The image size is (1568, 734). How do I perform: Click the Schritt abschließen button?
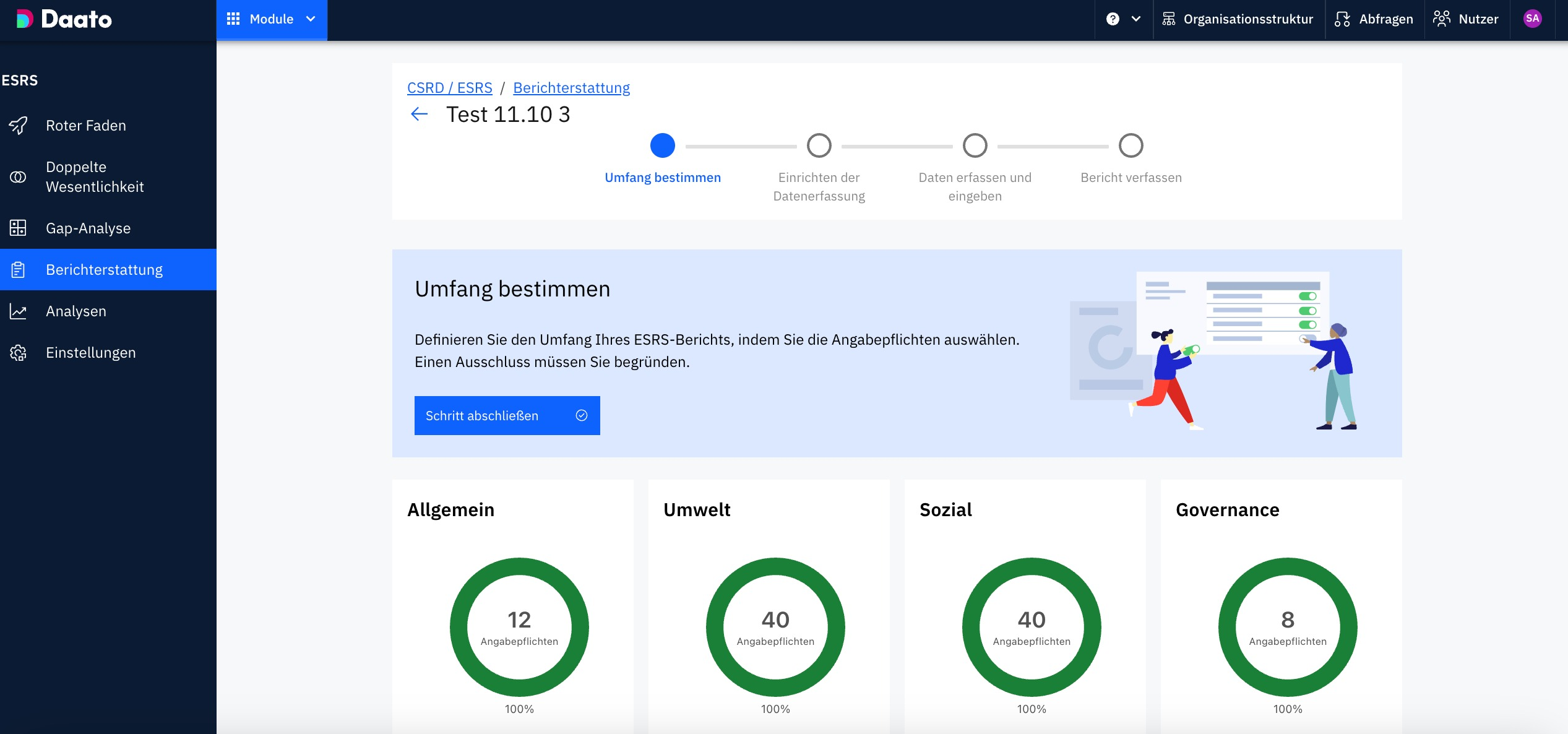[507, 415]
